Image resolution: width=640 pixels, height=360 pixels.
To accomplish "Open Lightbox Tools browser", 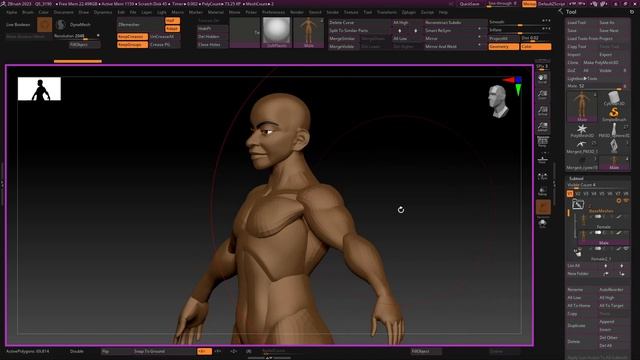I will (x=582, y=78).
